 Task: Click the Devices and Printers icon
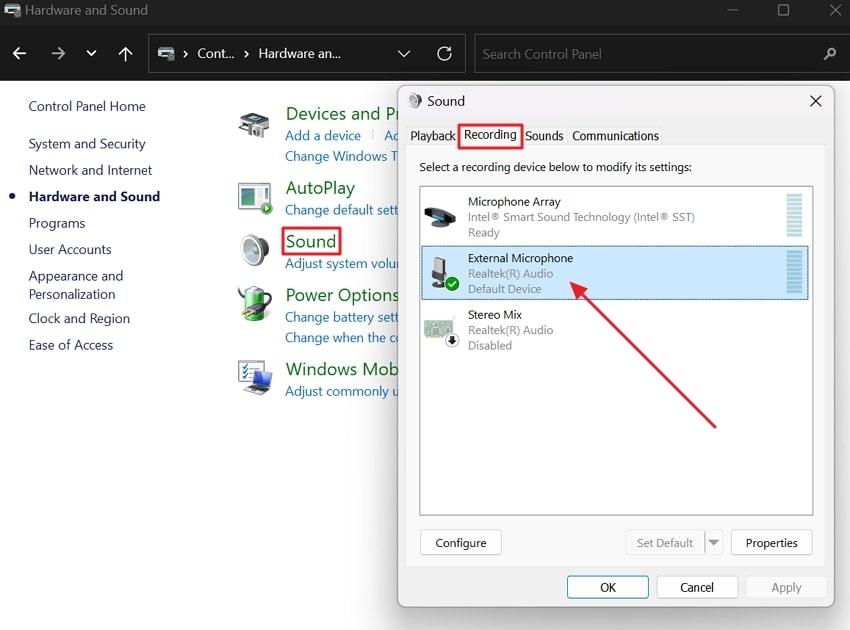[x=254, y=124]
